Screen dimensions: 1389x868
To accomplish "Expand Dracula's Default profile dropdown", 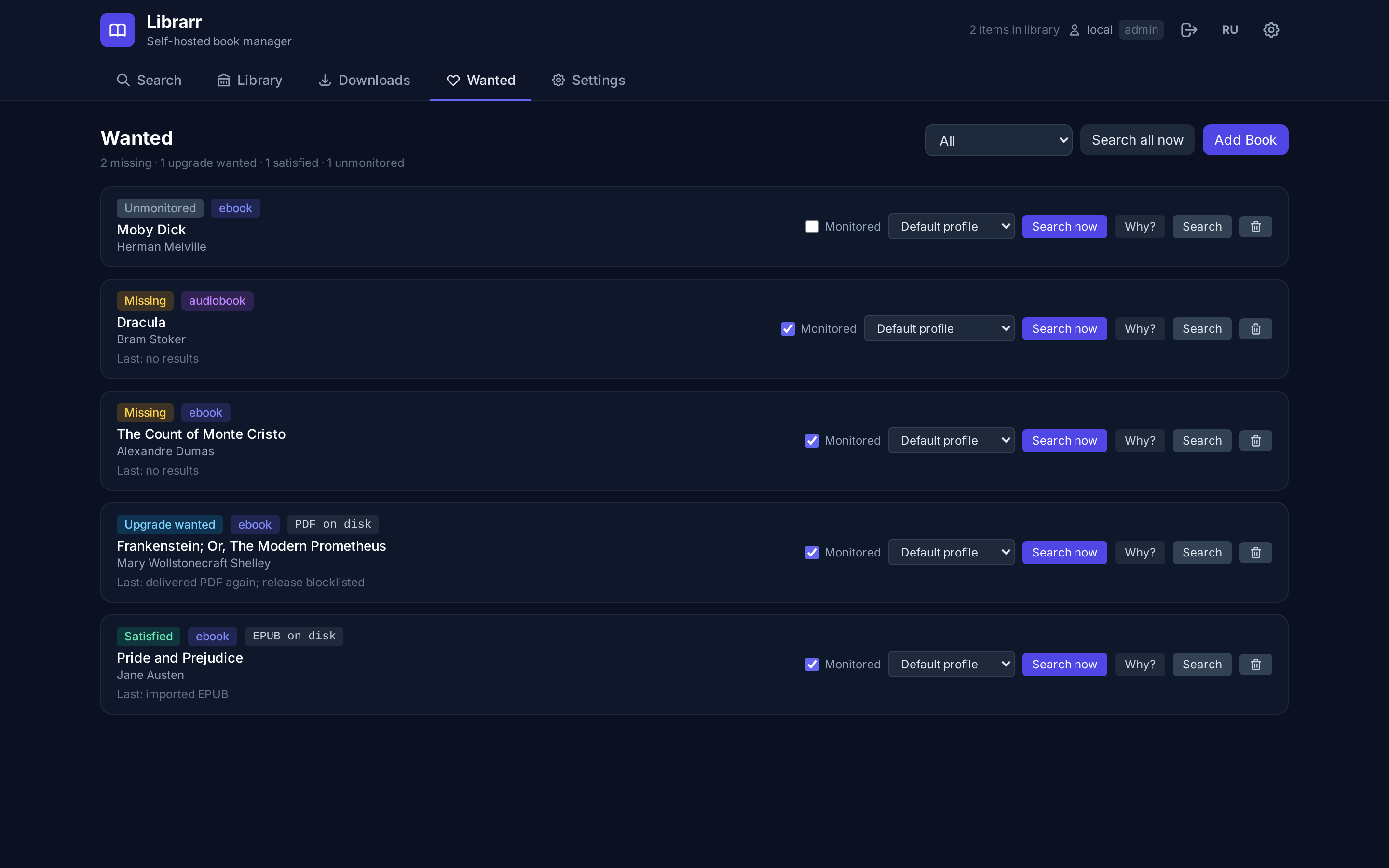I will [939, 329].
